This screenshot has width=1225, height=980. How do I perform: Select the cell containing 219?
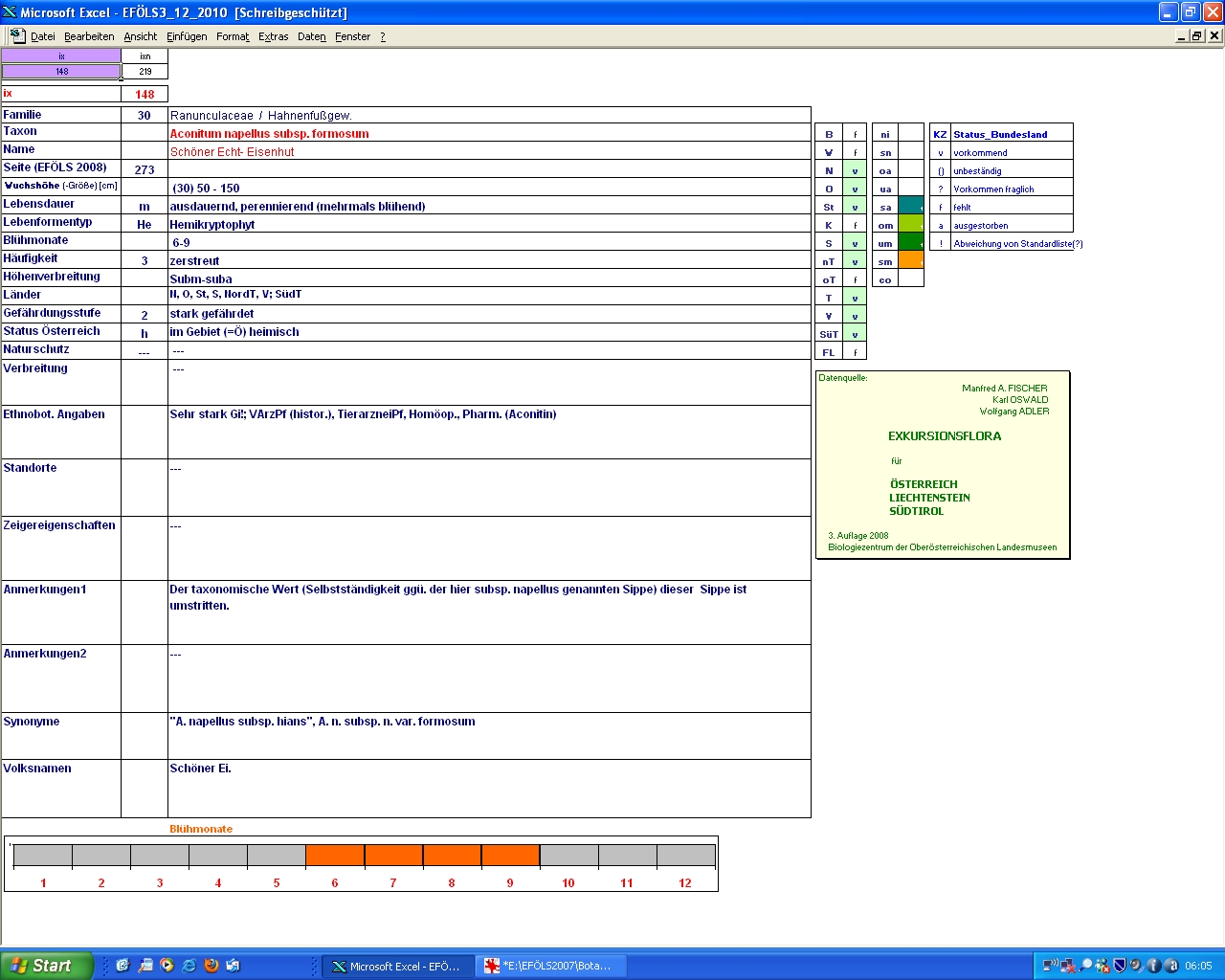click(x=145, y=72)
